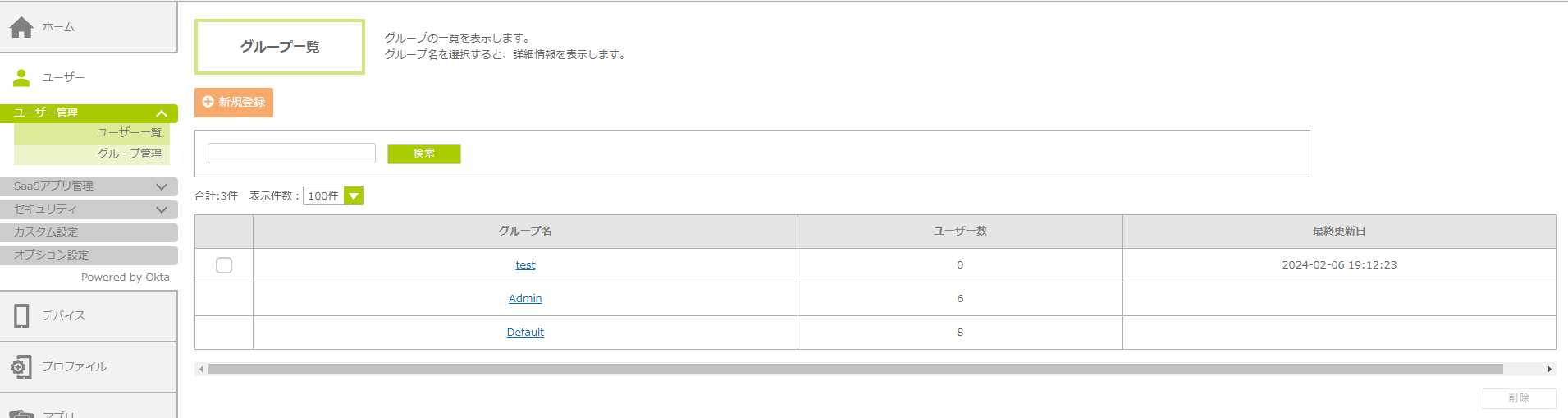1568x418 pixels.
Task: Expand the セキュリティ section
Action: pos(162,209)
